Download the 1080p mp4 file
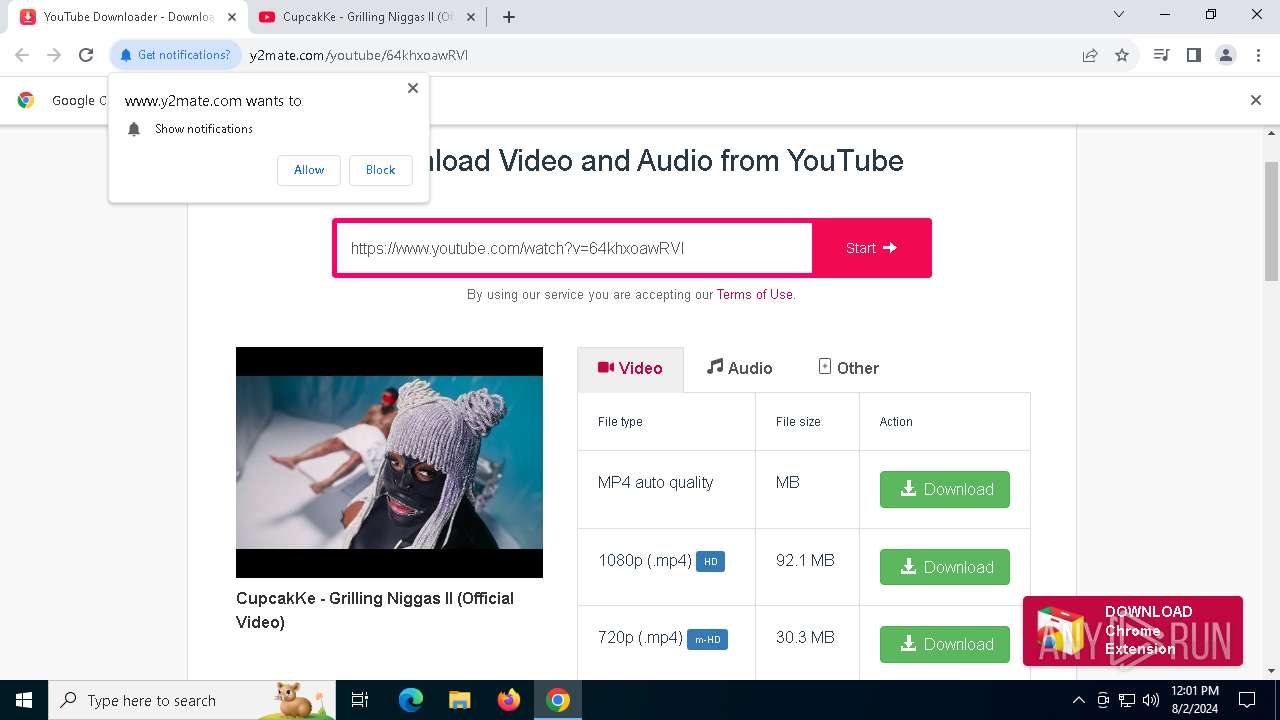This screenshot has width=1280, height=720. 945,567
